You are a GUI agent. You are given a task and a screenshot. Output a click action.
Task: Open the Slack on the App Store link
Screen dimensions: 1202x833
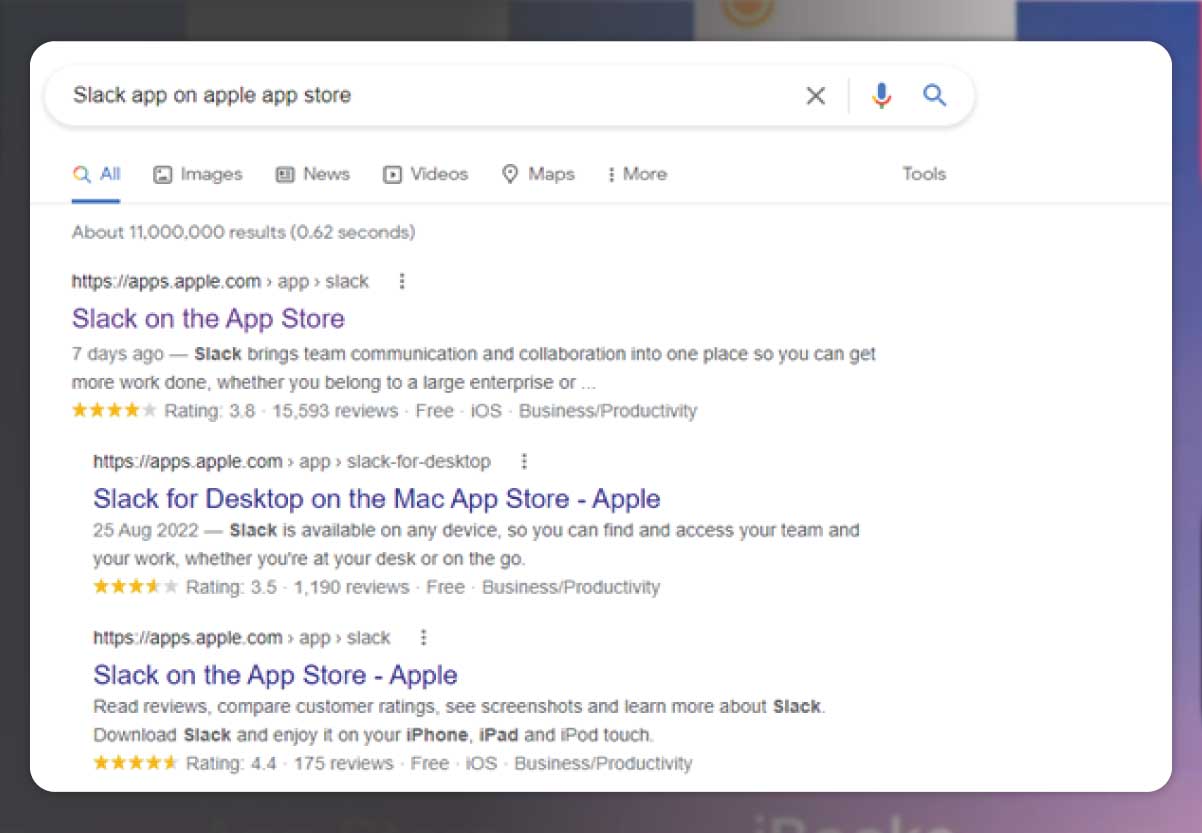208,319
